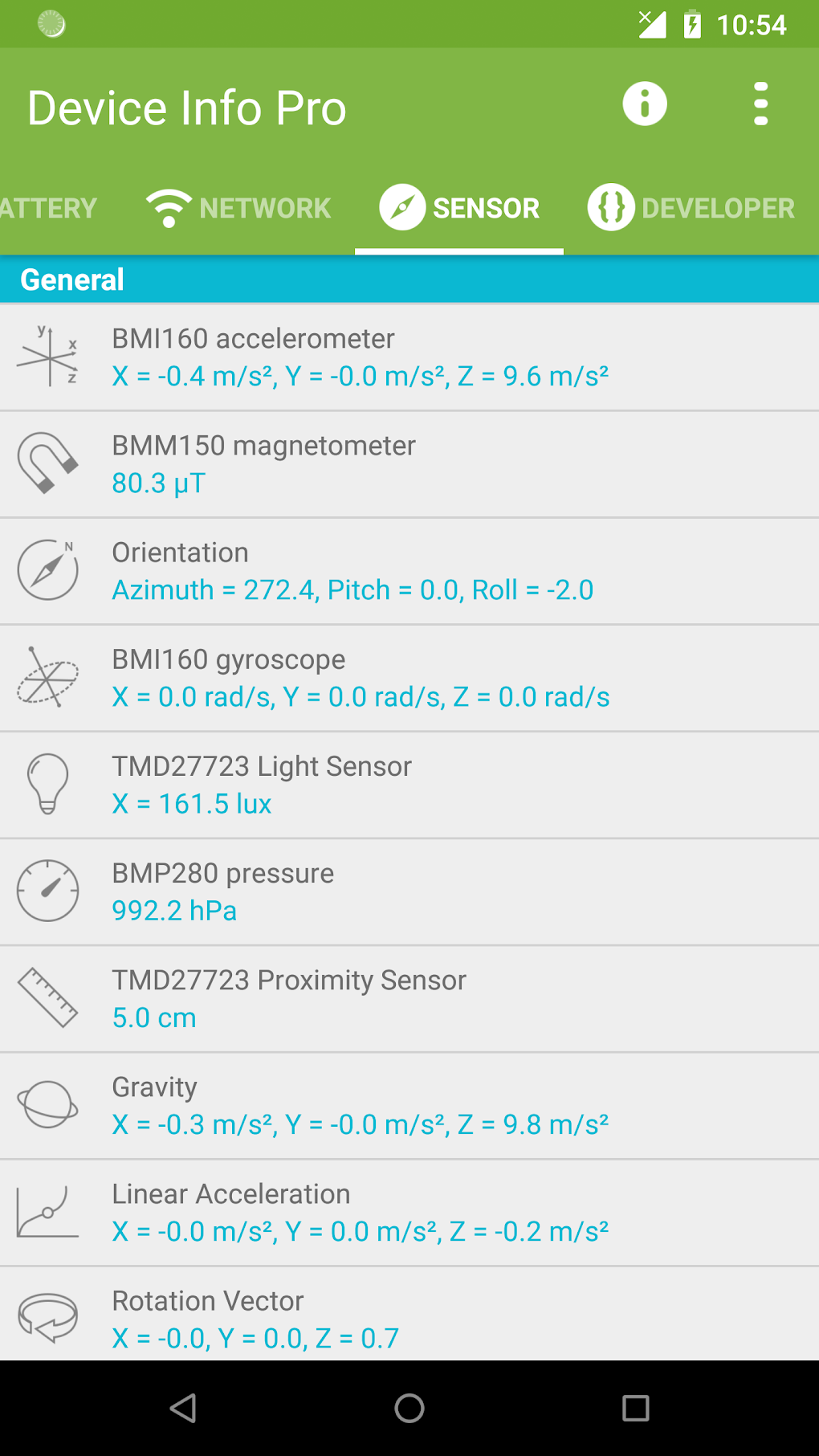
Task: Open recent apps with square button
Action: (x=635, y=1408)
